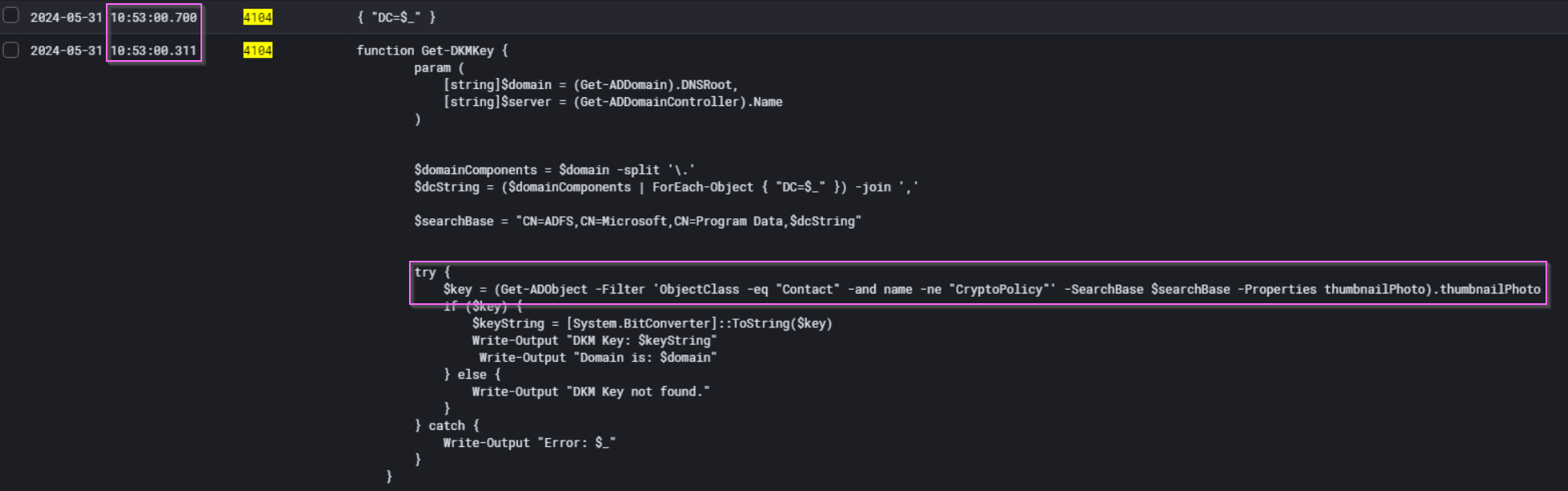Viewport: 1568px width, 491px height.
Task: Click the Write-Output "DKM Key: $keyString" line
Action: point(594,340)
